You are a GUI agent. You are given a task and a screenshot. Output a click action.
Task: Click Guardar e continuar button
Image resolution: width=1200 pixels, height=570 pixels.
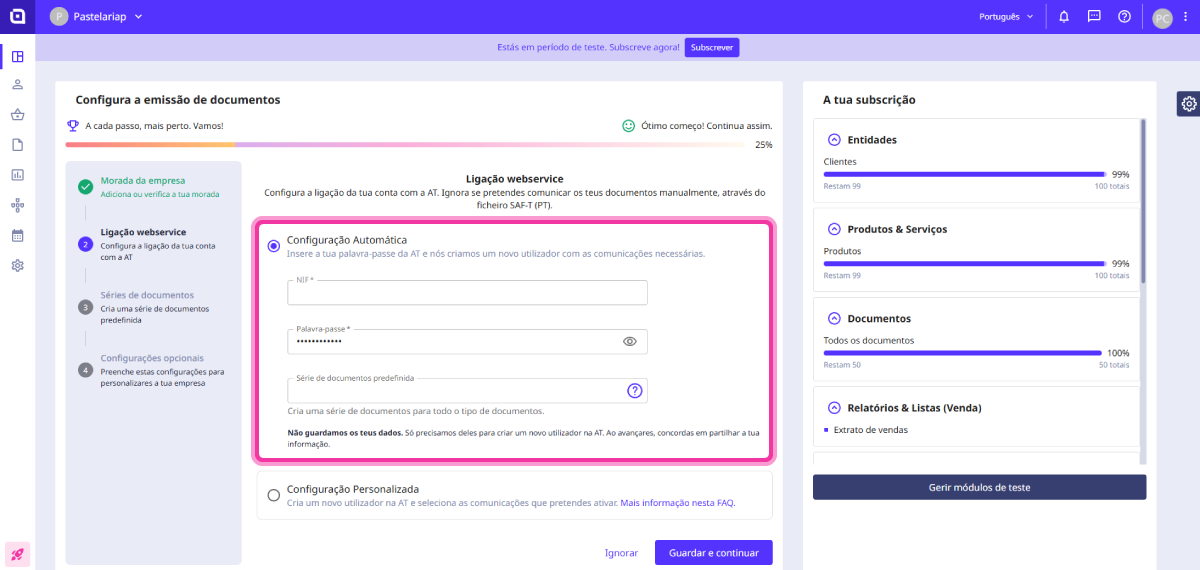(714, 552)
